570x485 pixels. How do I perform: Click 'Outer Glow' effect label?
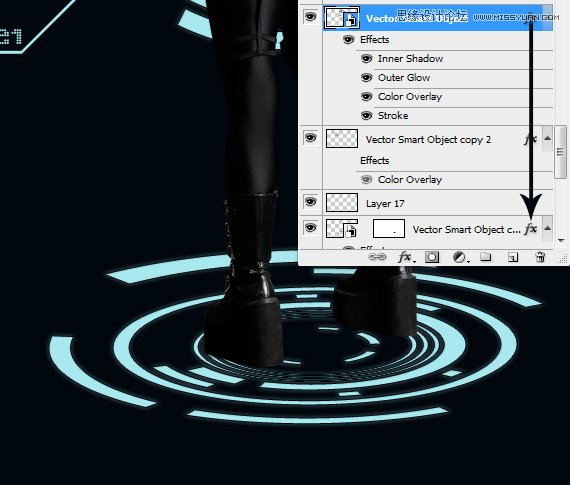[x=404, y=77]
